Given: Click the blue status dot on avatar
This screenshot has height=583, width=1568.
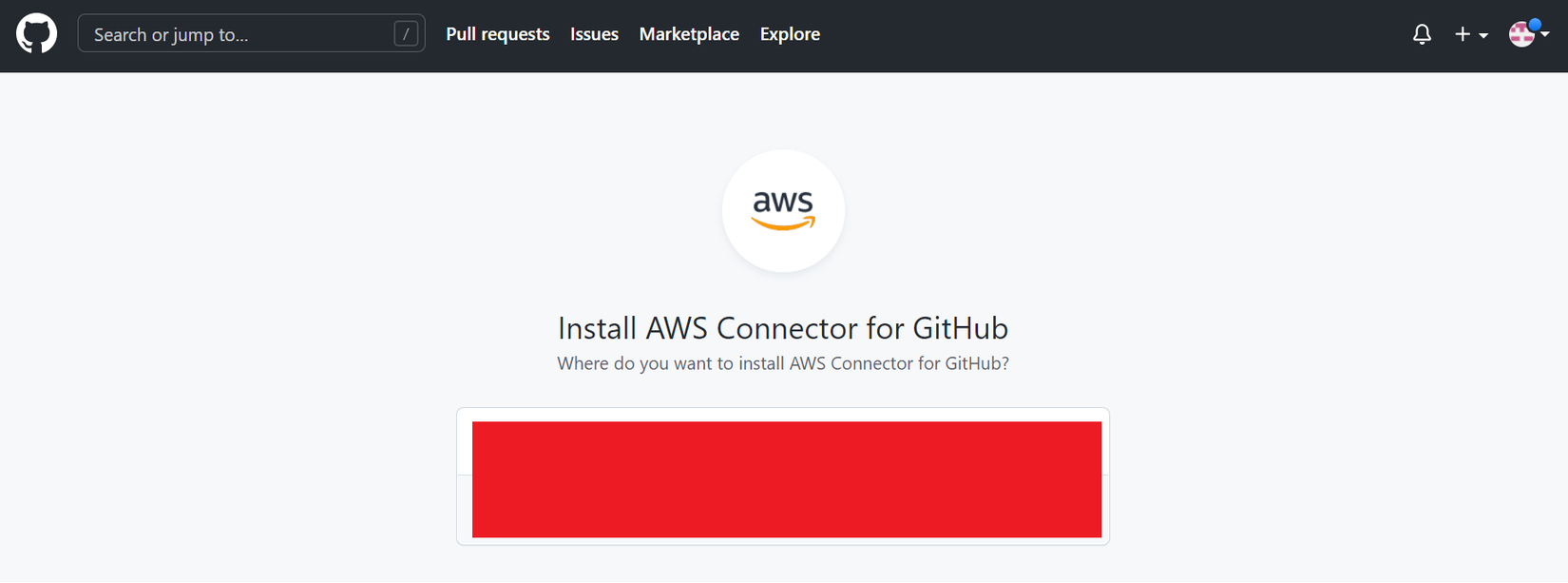Looking at the screenshot, I should [x=1535, y=24].
